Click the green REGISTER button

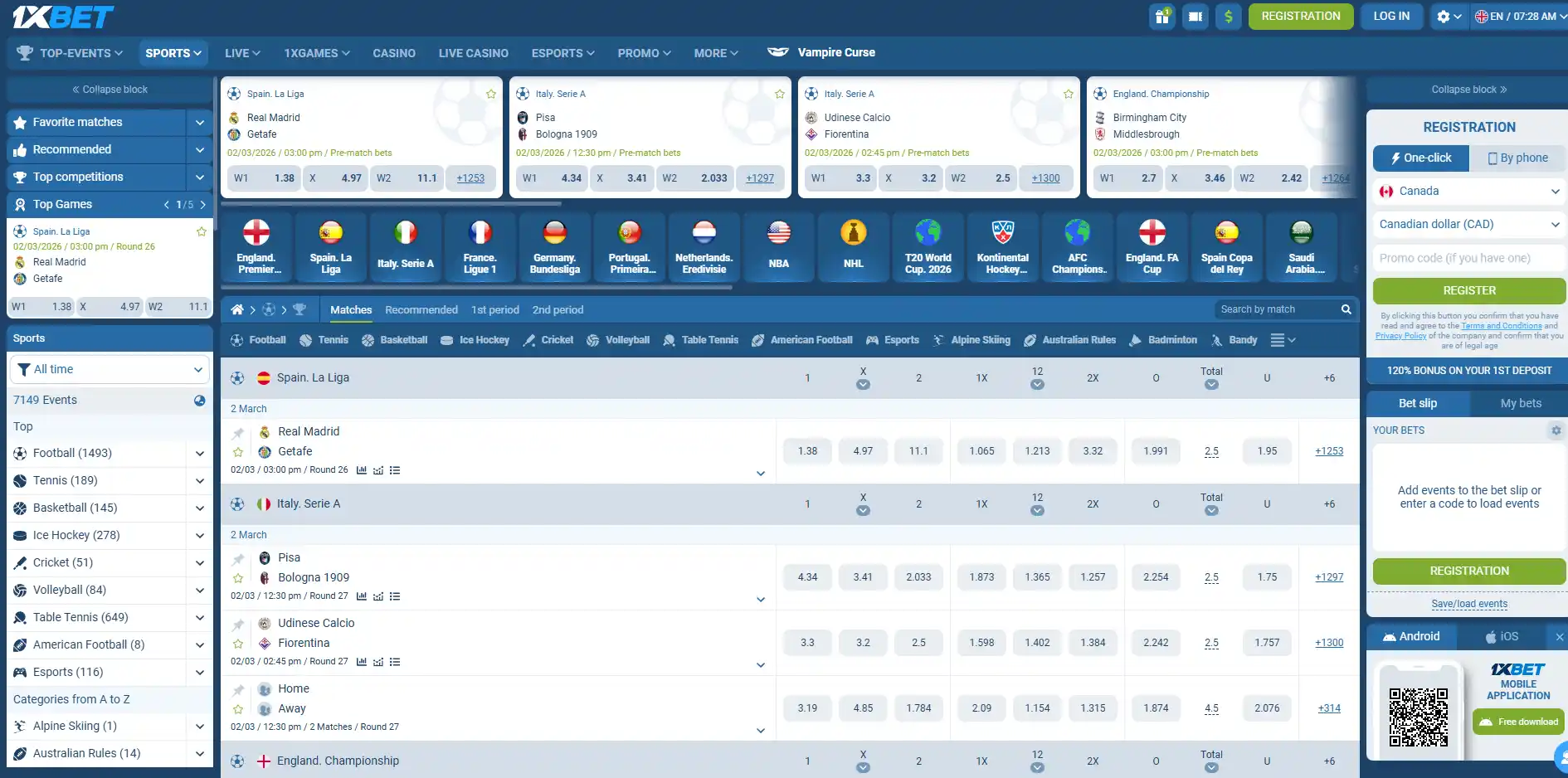click(x=1468, y=290)
